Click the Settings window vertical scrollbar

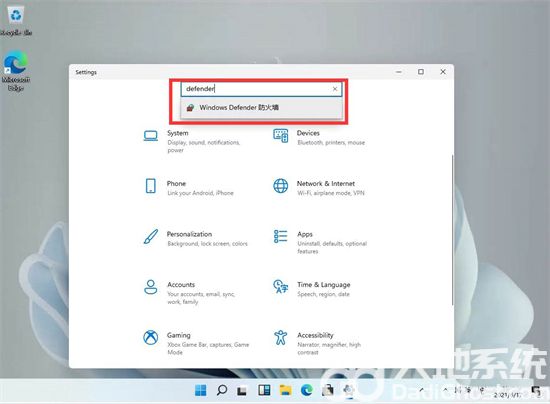452,230
